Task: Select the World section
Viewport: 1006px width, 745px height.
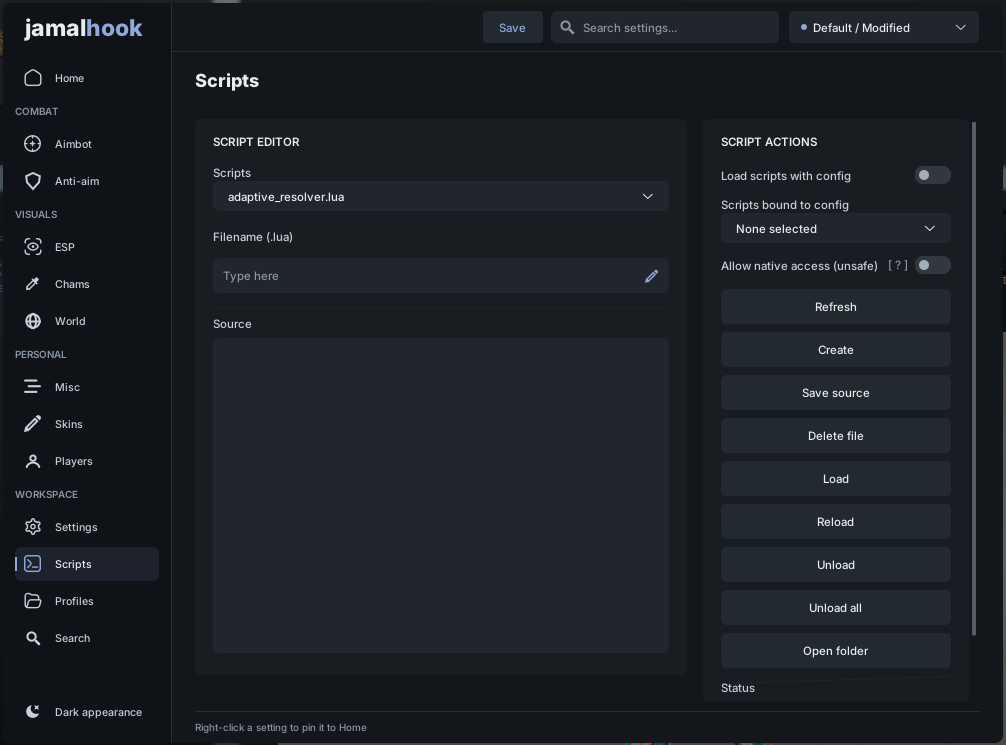Action: point(87,321)
